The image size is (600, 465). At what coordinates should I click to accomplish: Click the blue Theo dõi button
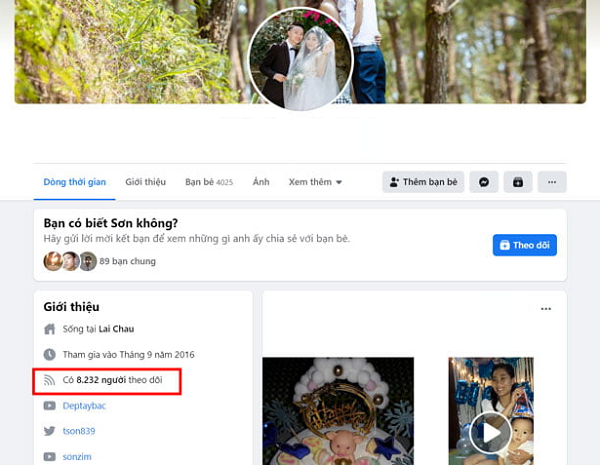click(x=525, y=245)
